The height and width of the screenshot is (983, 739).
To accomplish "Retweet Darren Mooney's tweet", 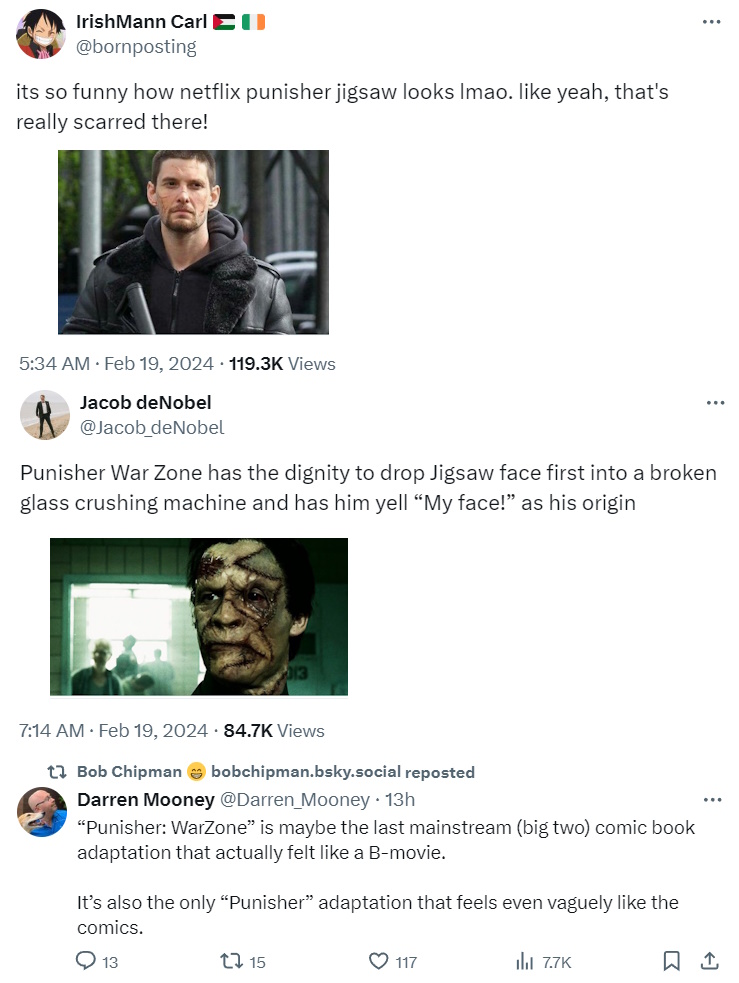I will click(x=231, y=961).
